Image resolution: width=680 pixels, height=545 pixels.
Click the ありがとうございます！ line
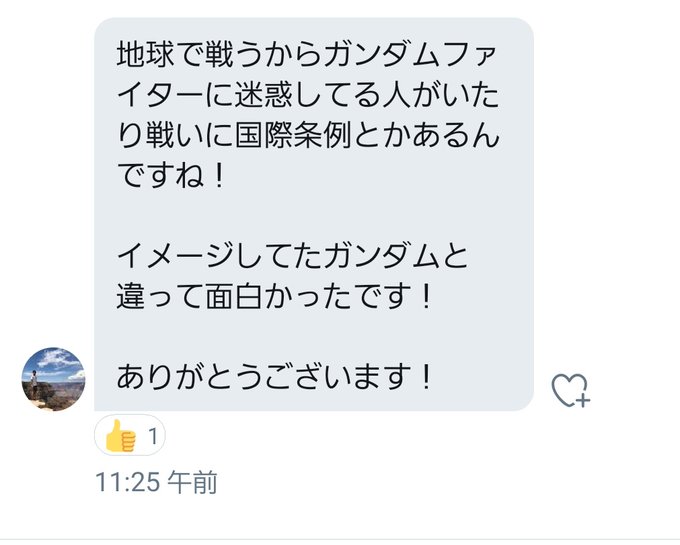point(275,376)
